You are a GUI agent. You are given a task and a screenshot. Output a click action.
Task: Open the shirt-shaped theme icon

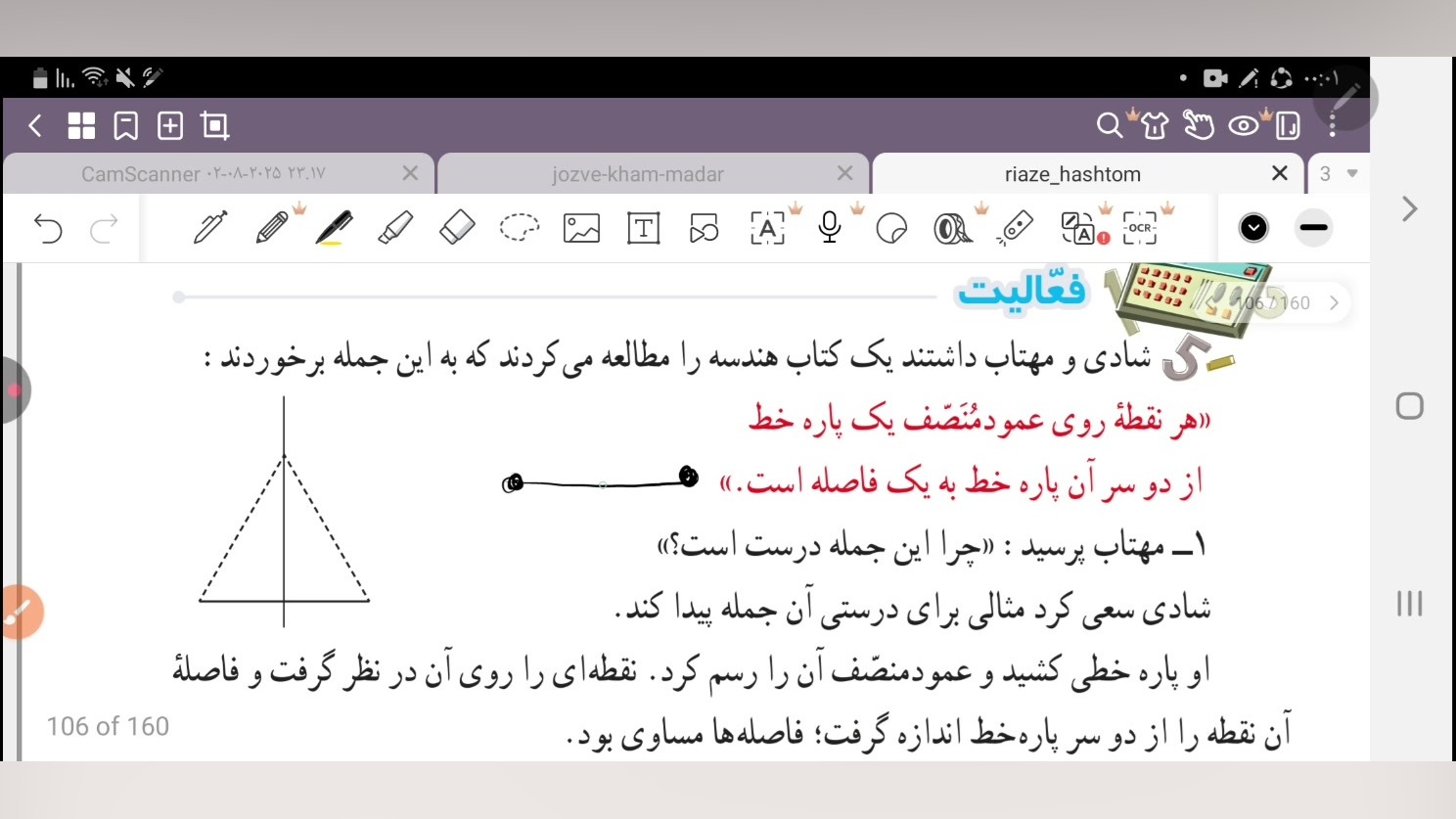point(1155,125)
